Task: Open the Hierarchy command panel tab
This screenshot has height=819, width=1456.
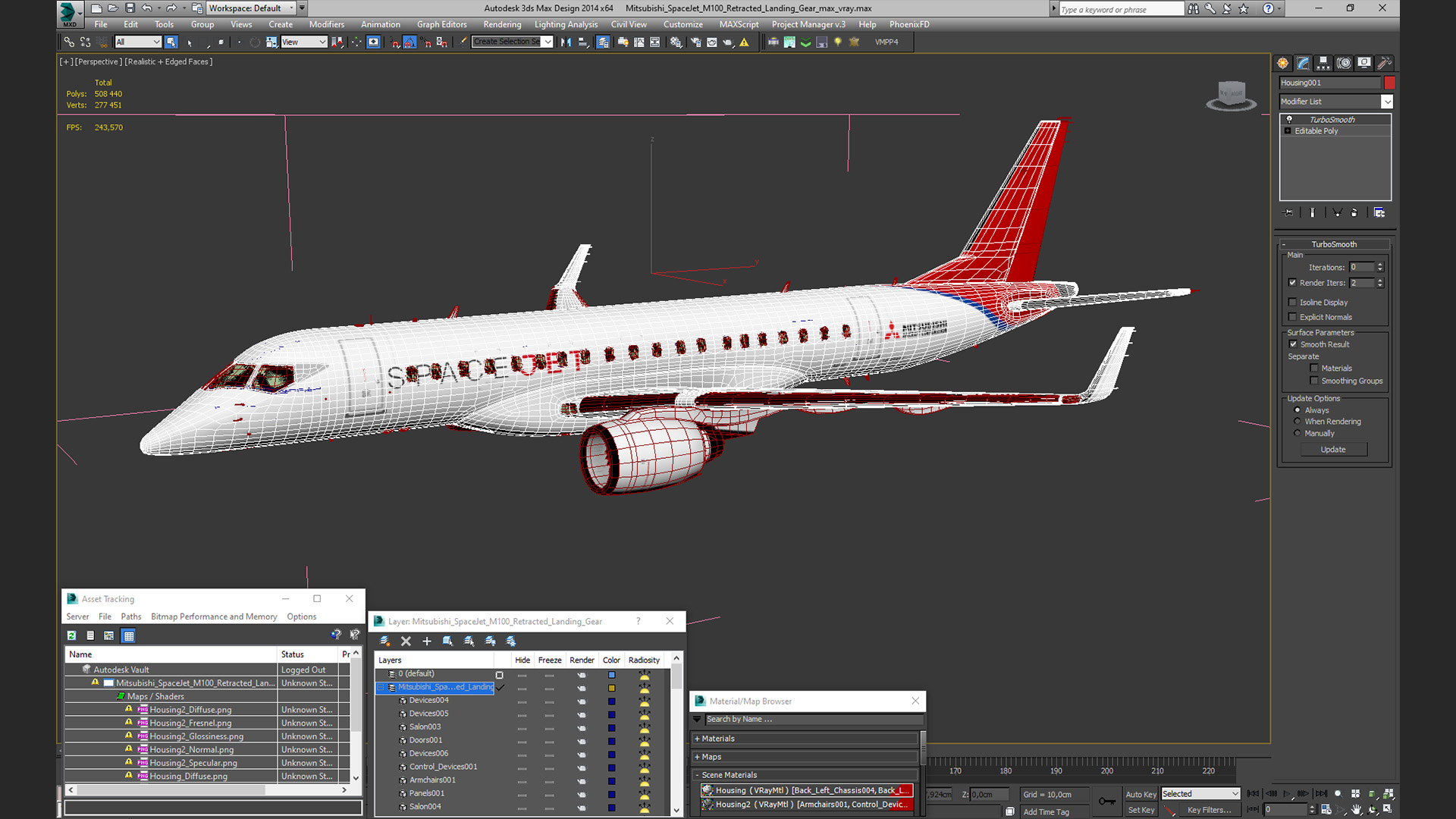Action: 1323,63
